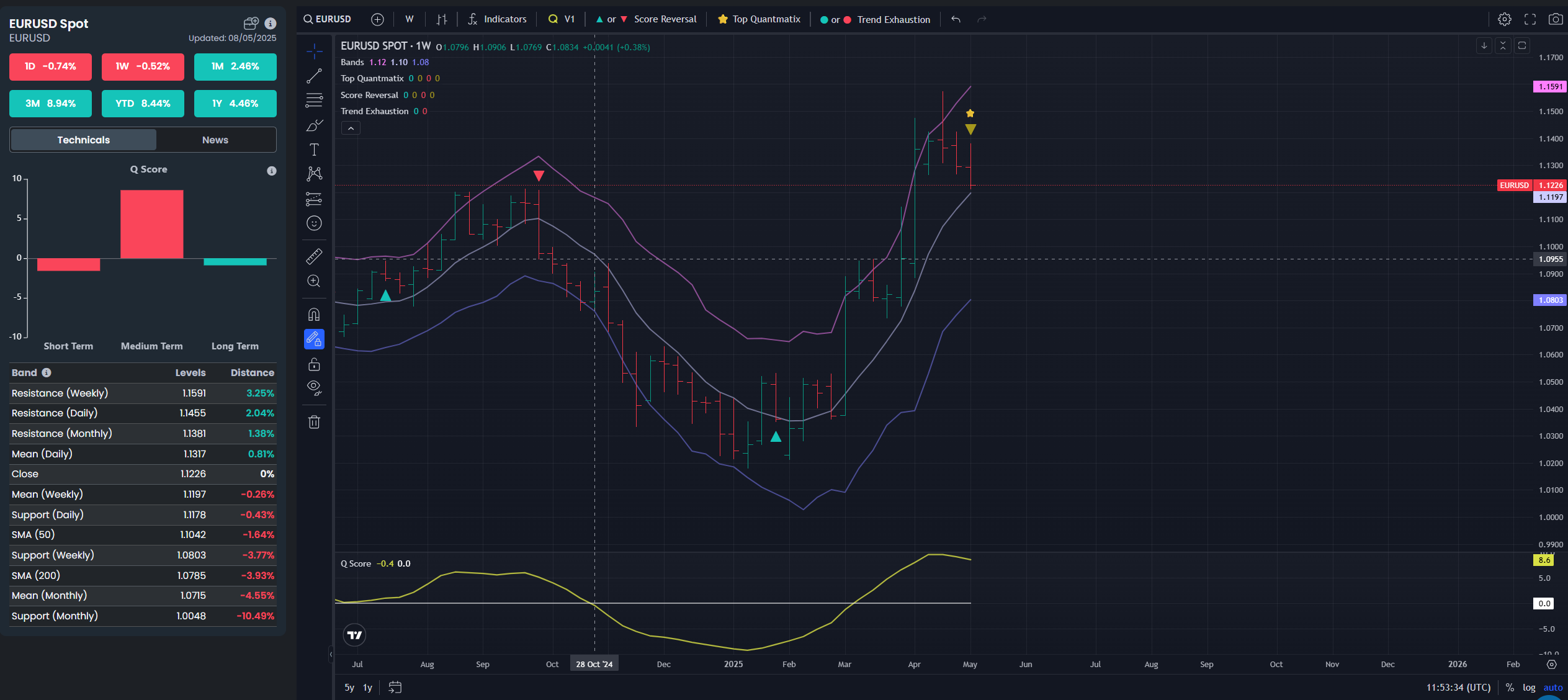1568x700 pixels.
Task: Toggle log scale on chart
Action: click(x=1529, y=688)
